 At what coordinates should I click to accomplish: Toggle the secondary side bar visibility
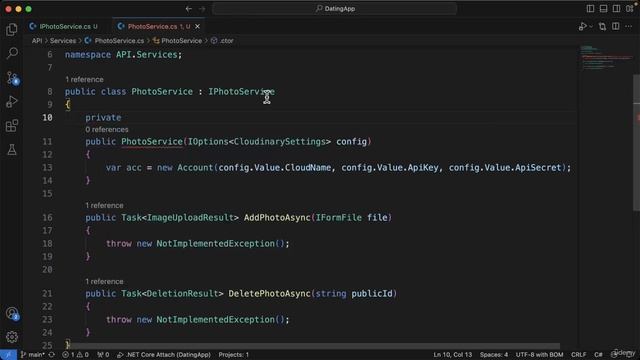(616, 8)
